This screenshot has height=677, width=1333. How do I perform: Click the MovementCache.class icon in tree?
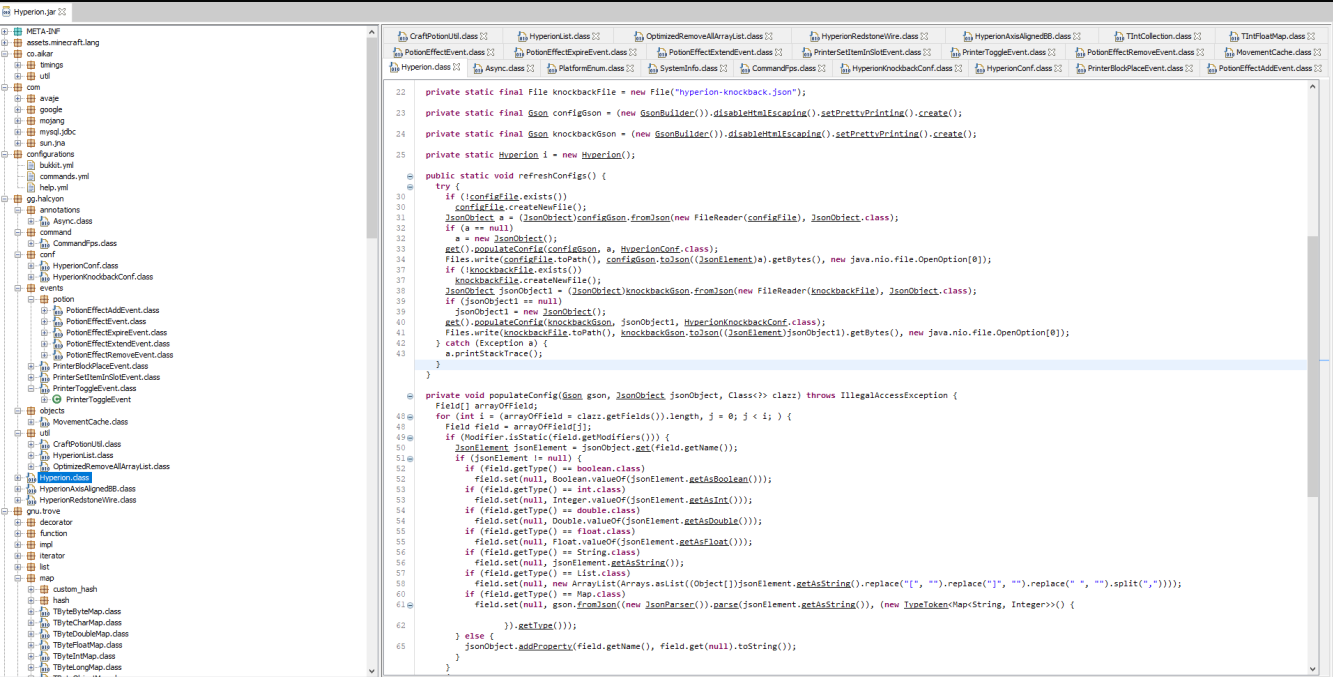coord(45,422)
